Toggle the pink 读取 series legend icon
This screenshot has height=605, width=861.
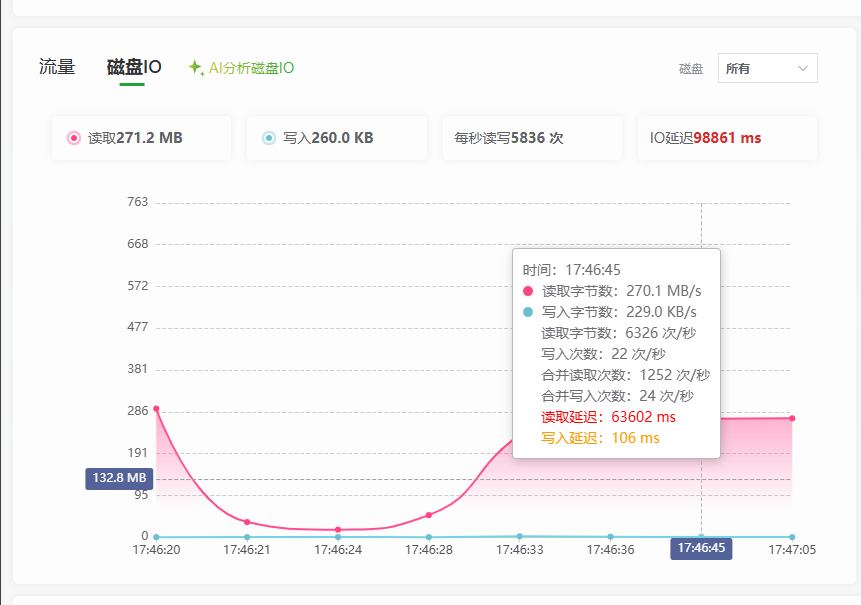[74, 138]
